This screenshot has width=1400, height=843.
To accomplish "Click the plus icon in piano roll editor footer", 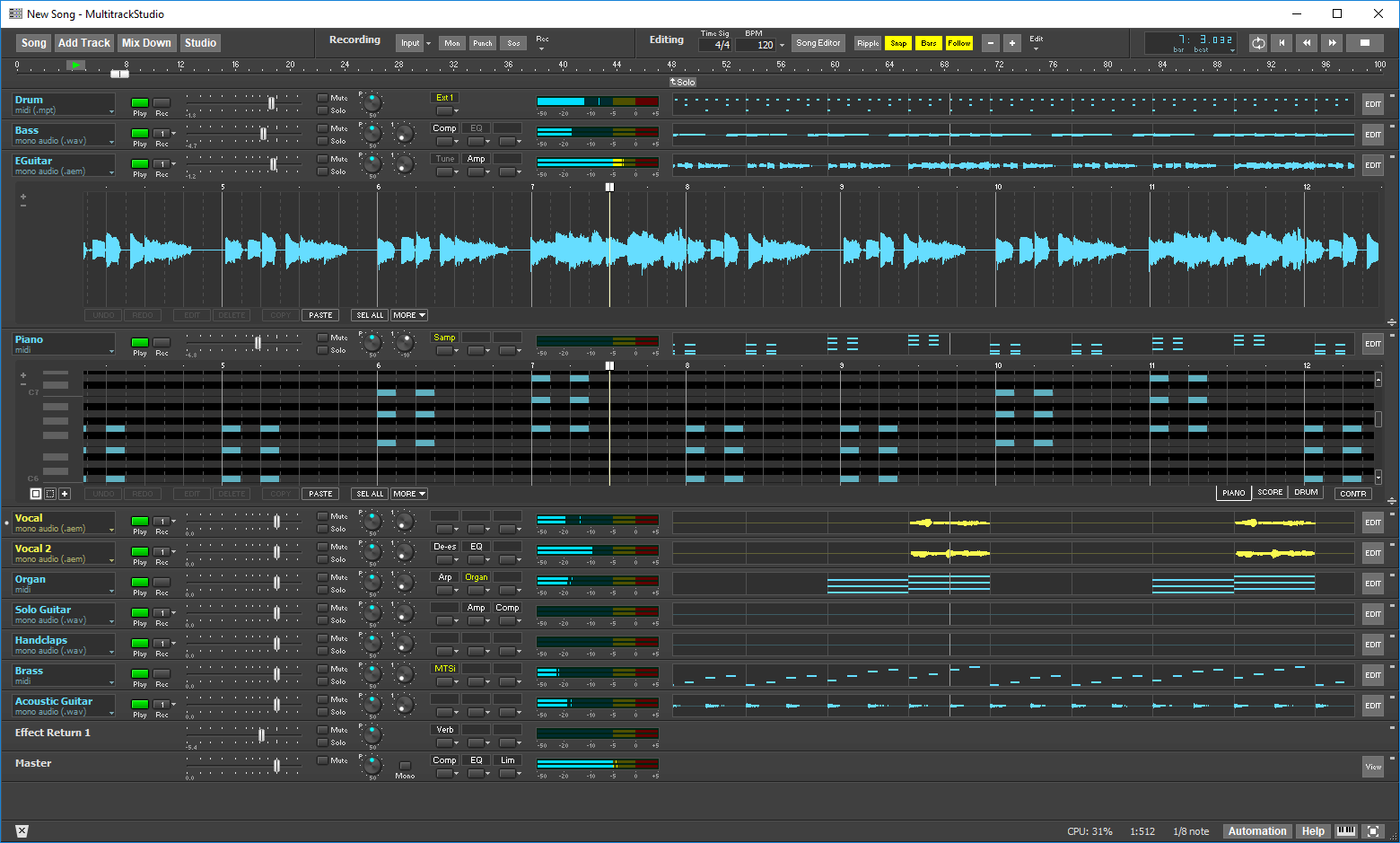I will (65, 494).
